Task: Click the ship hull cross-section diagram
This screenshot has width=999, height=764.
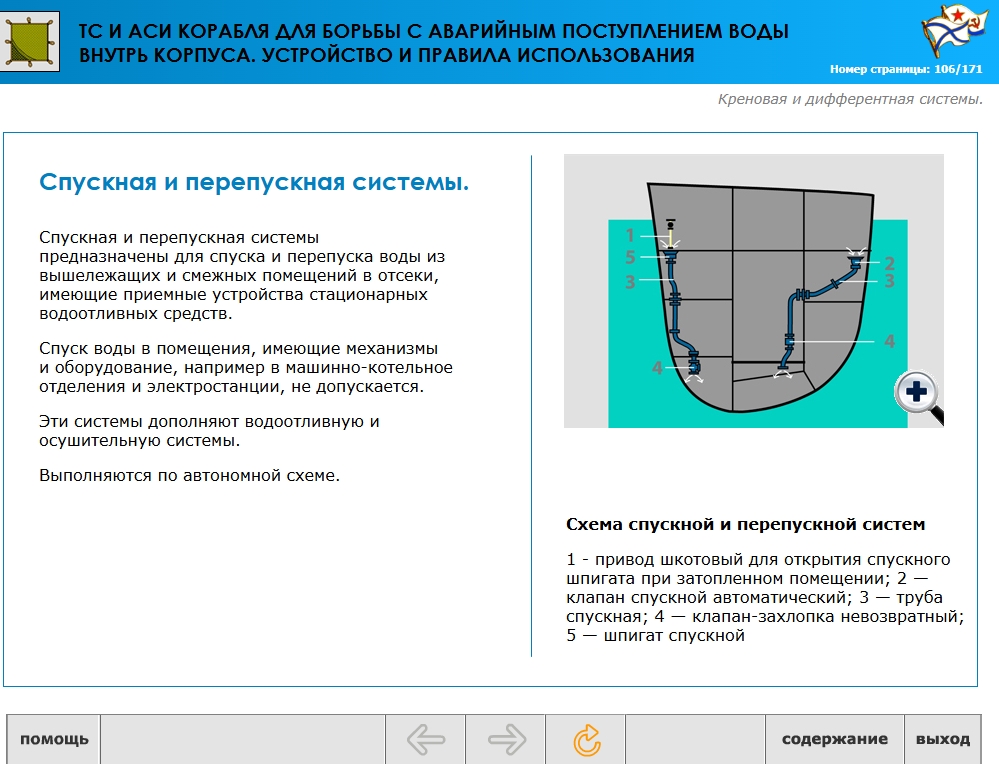Action: 753,291
